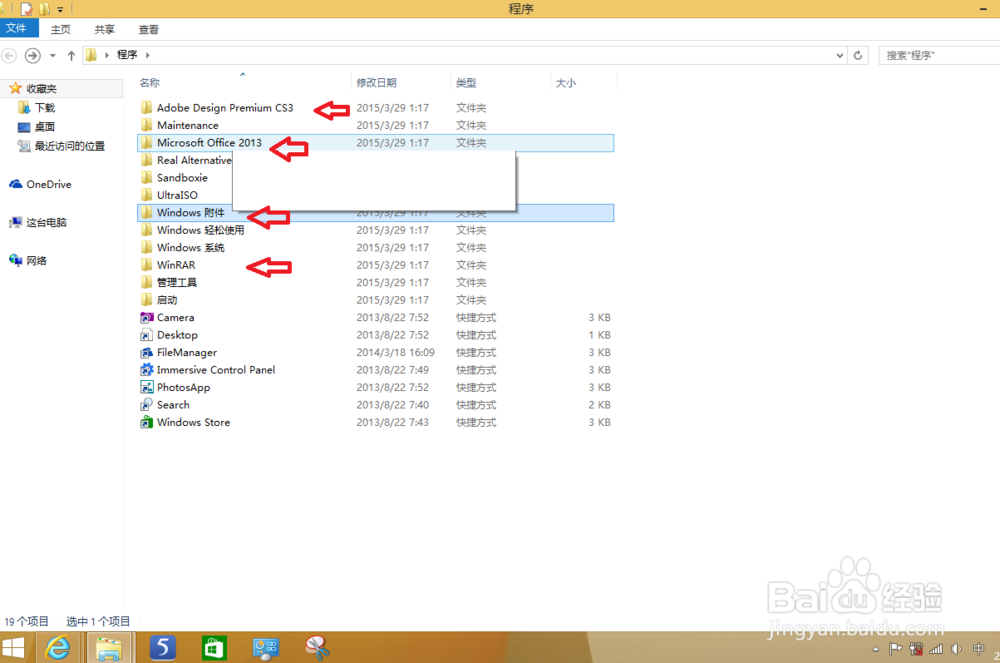The width and height of the screenshot is (1000, 663).
Task: Click the Adobe Design Premium CS3 folder icon
Action: click(x=147, y=108)
